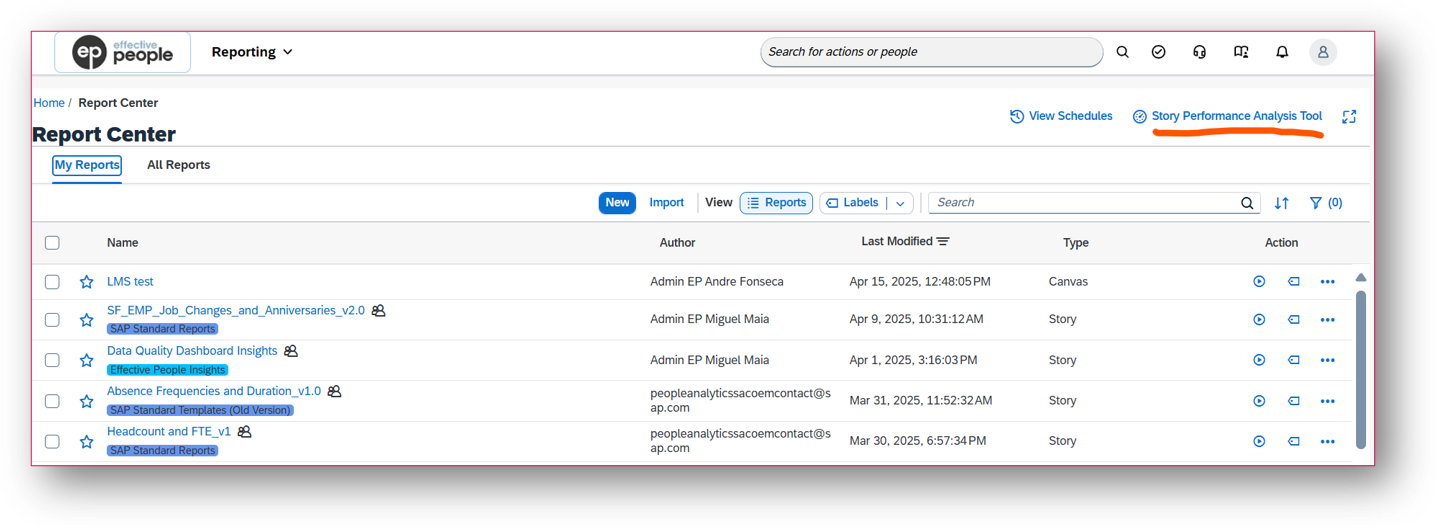Click the Effective People Insights label

click(x=168, y=370)
